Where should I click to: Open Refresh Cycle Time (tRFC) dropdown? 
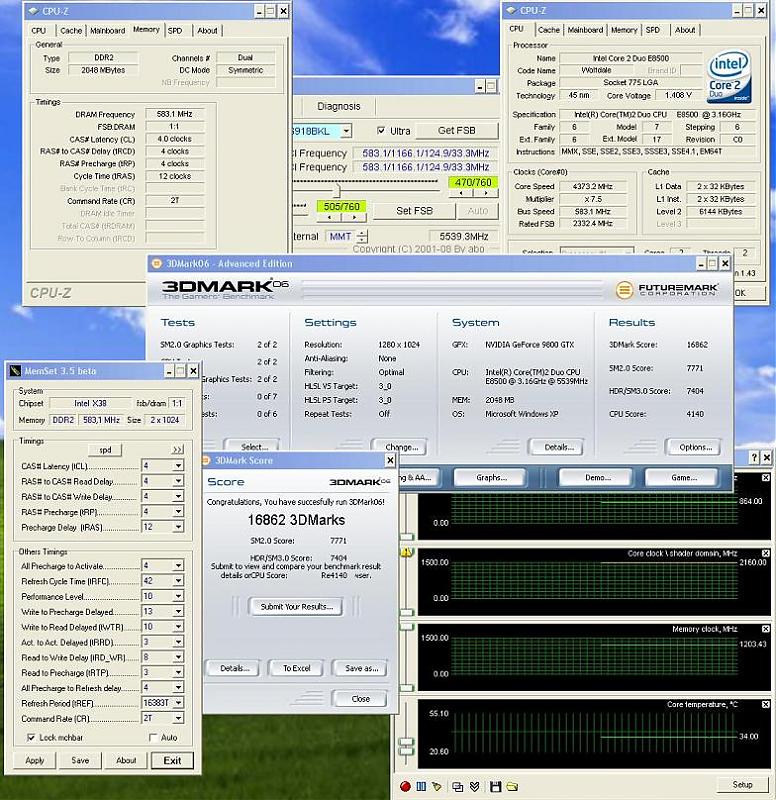click(x=178, y=581)
